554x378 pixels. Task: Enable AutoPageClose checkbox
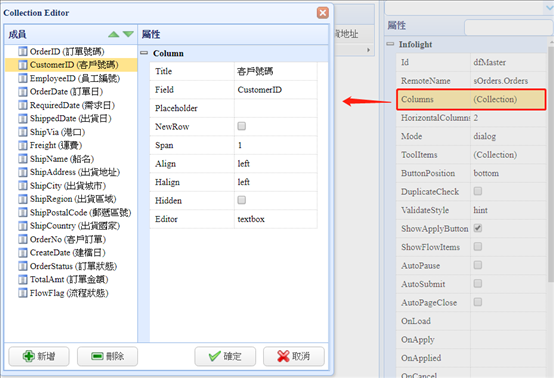(478, 302)
